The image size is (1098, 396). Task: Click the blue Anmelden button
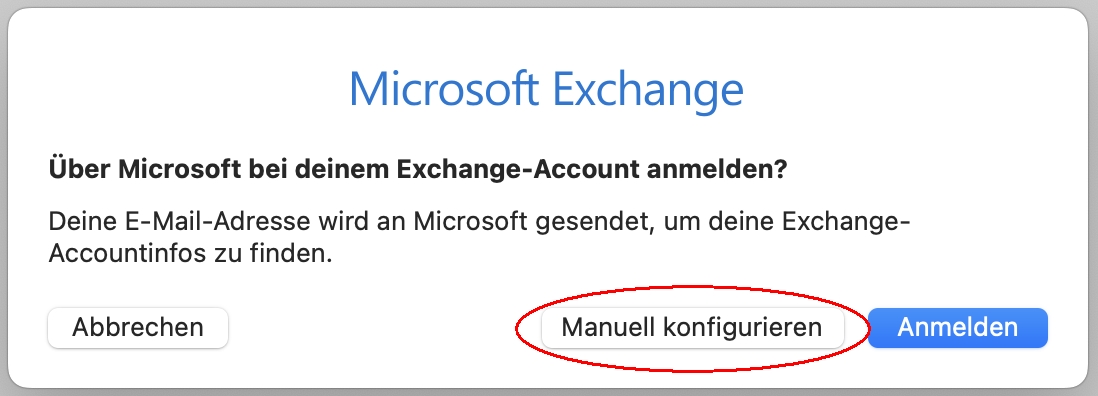958,327
